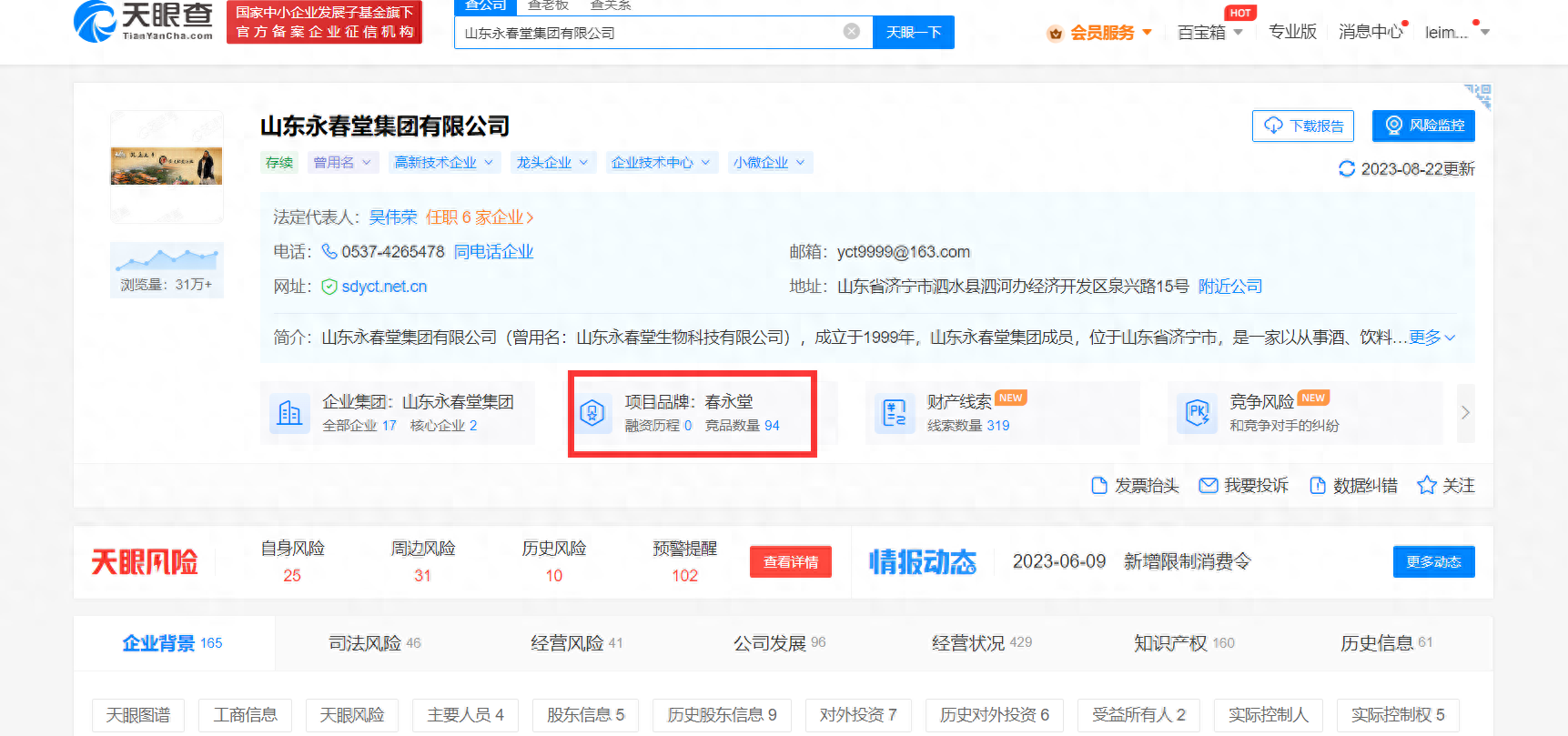The width and height of the screenshot is (1568, 736).
Task: Click the 更多动态 button
Action: click(x=1433, y=561)
